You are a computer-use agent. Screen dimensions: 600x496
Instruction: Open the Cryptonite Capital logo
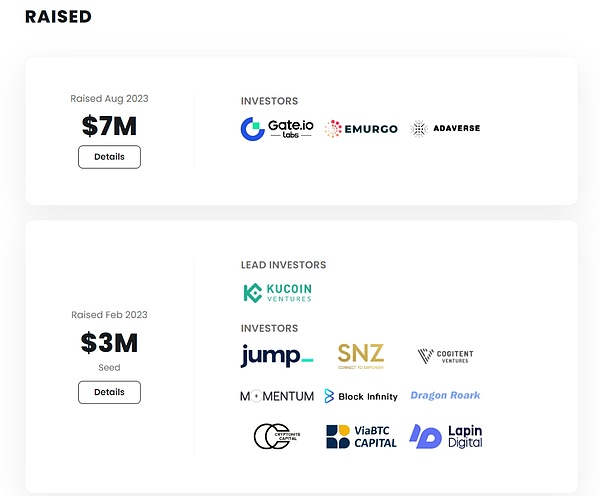pyautogui.click(x=277, y=436)
